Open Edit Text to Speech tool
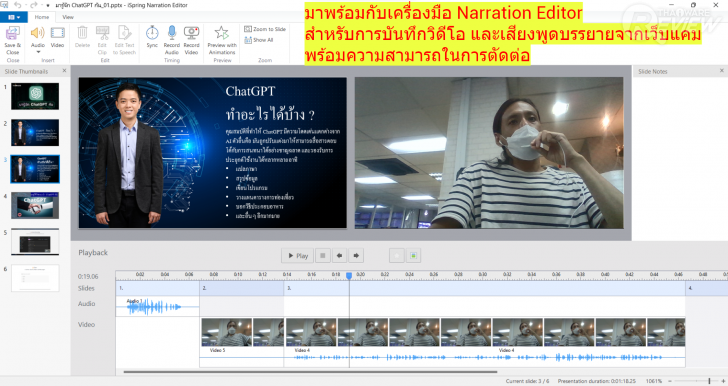728x386 pixels. pos(124,33)
